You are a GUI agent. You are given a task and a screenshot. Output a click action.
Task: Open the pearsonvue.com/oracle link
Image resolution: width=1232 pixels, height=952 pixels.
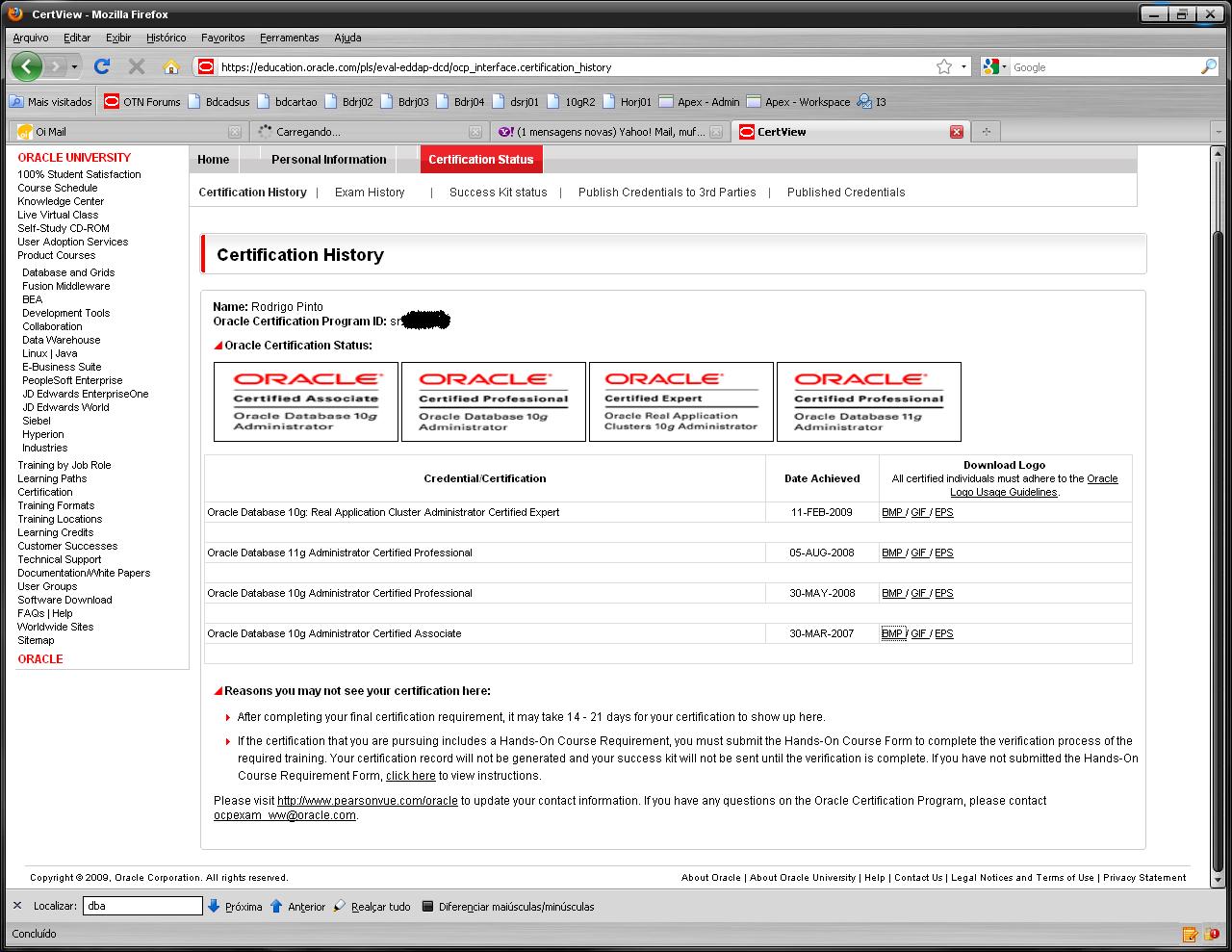click(x=368, y=801)
